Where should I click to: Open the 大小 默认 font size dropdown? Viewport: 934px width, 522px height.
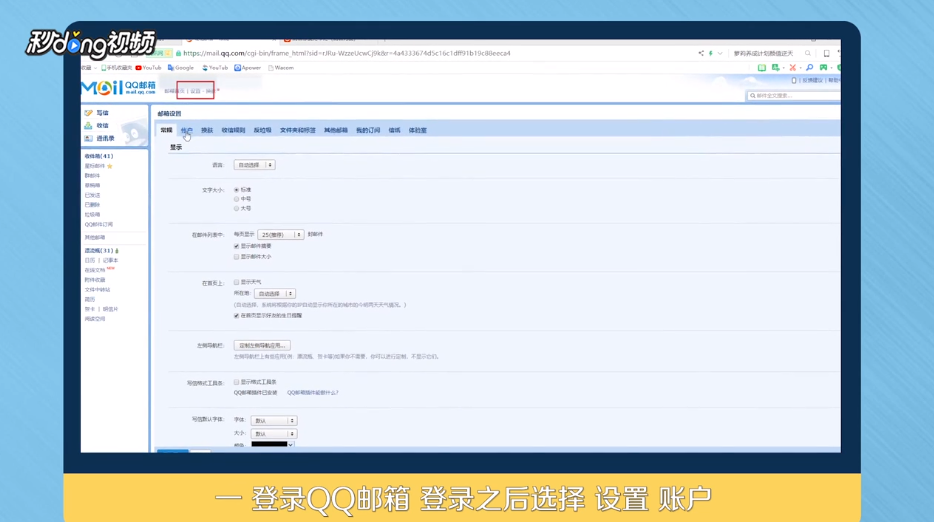click(x=273, y=434)
